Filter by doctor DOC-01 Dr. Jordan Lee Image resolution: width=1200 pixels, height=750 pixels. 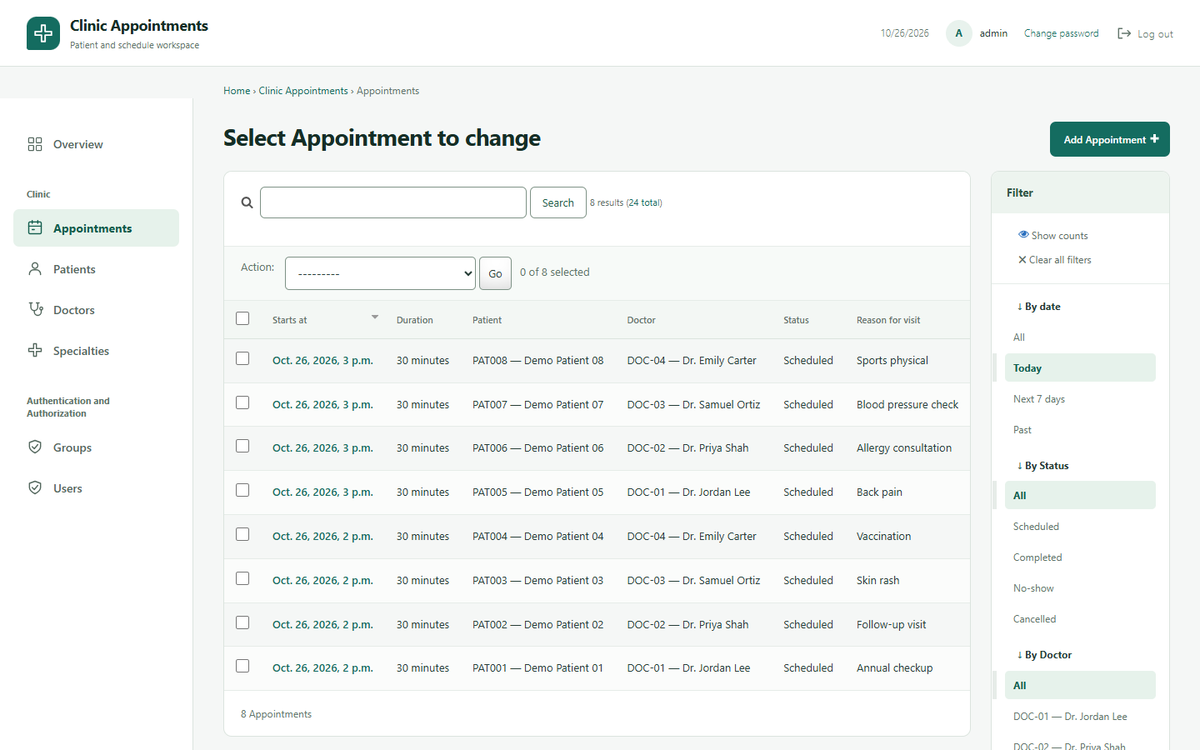pos(1080,716)
